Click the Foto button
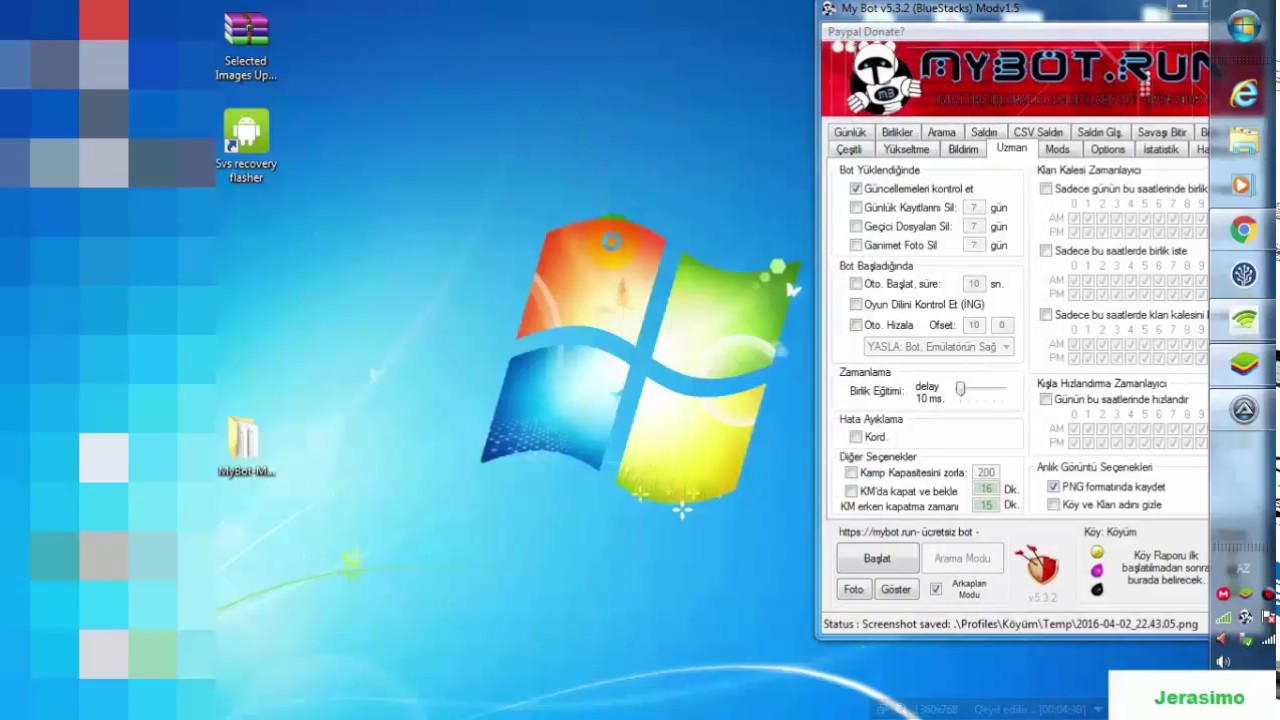Screen dimensions: 1280x720 (853, 589)
